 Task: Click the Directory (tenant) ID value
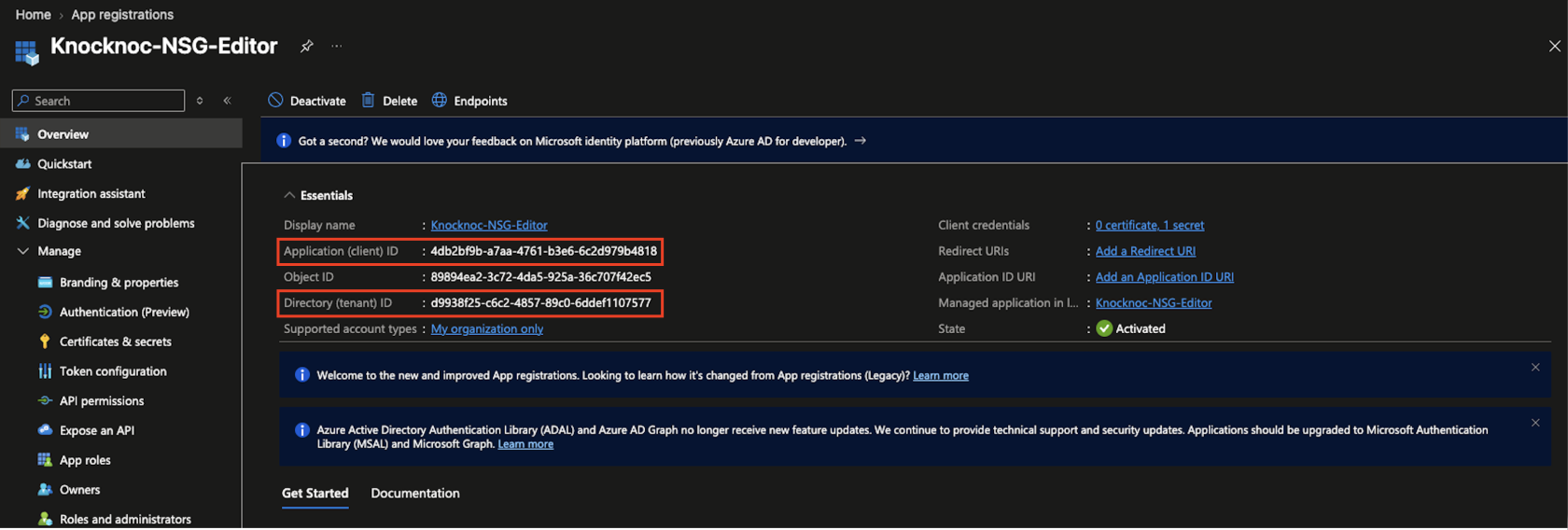point(540,303)
